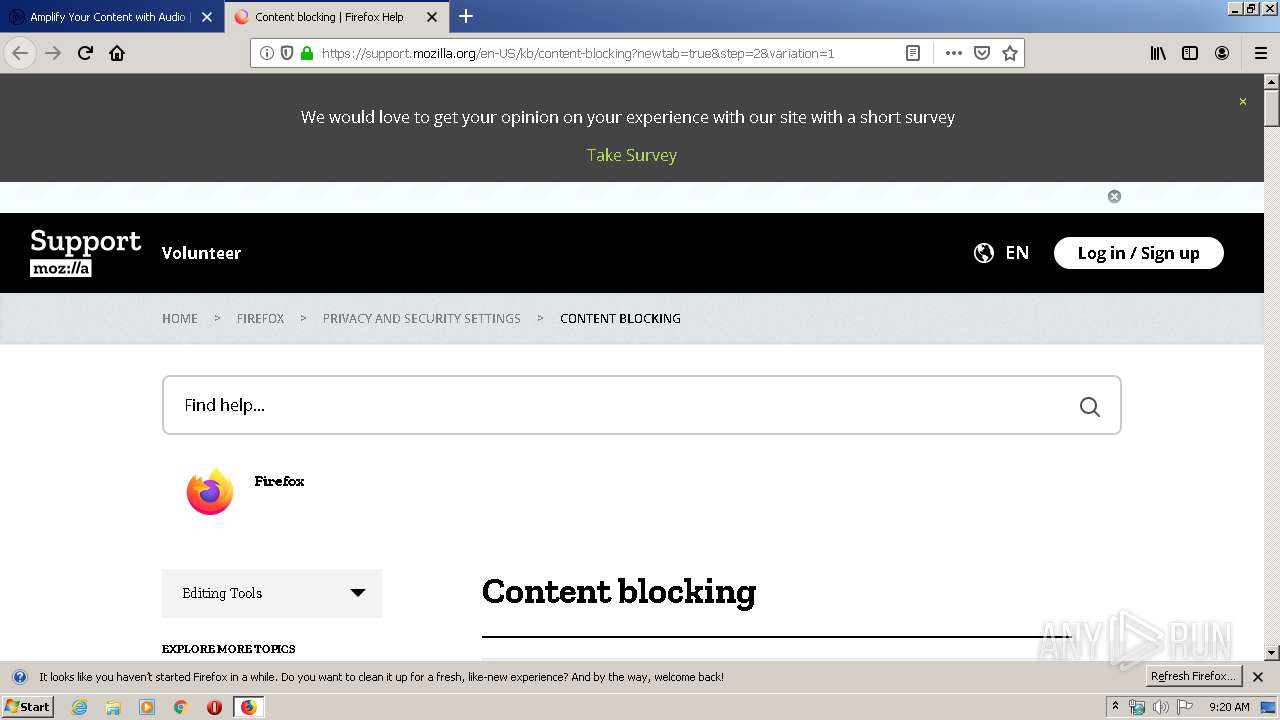This screenshot has width=1280, height=720.
Task: Show hidden system tray icons arrow
Action: (x=1116, y=707)
